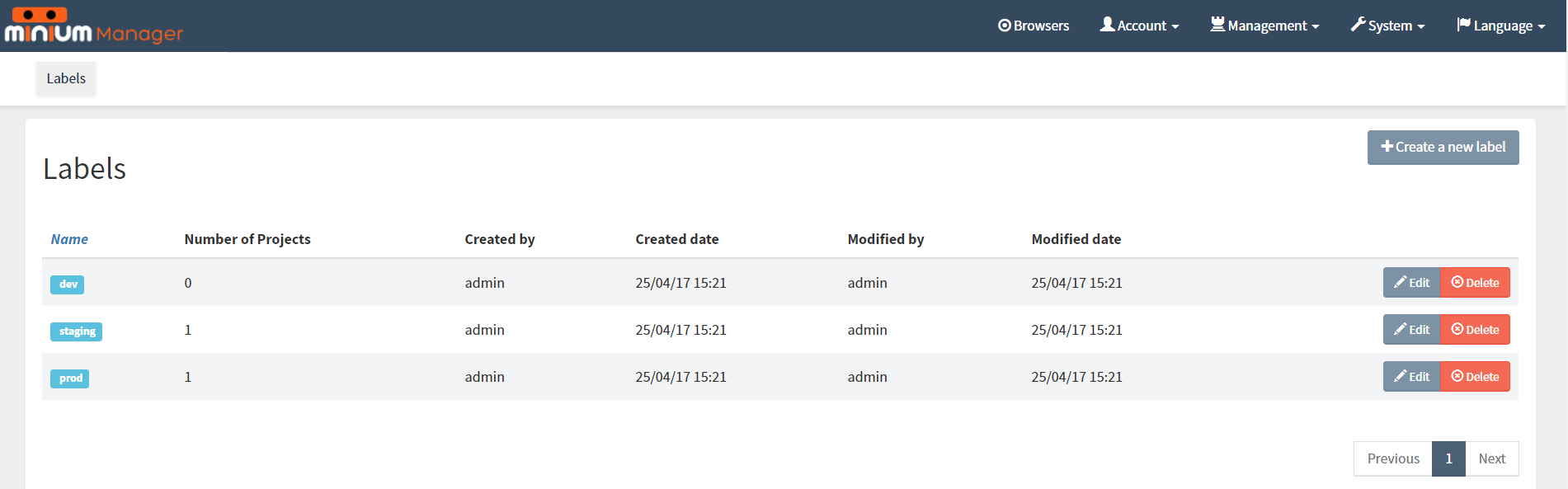The width and height of the screenshot is (1568, 489).
Task: Click the Management tower icon
Action: 1217,25
